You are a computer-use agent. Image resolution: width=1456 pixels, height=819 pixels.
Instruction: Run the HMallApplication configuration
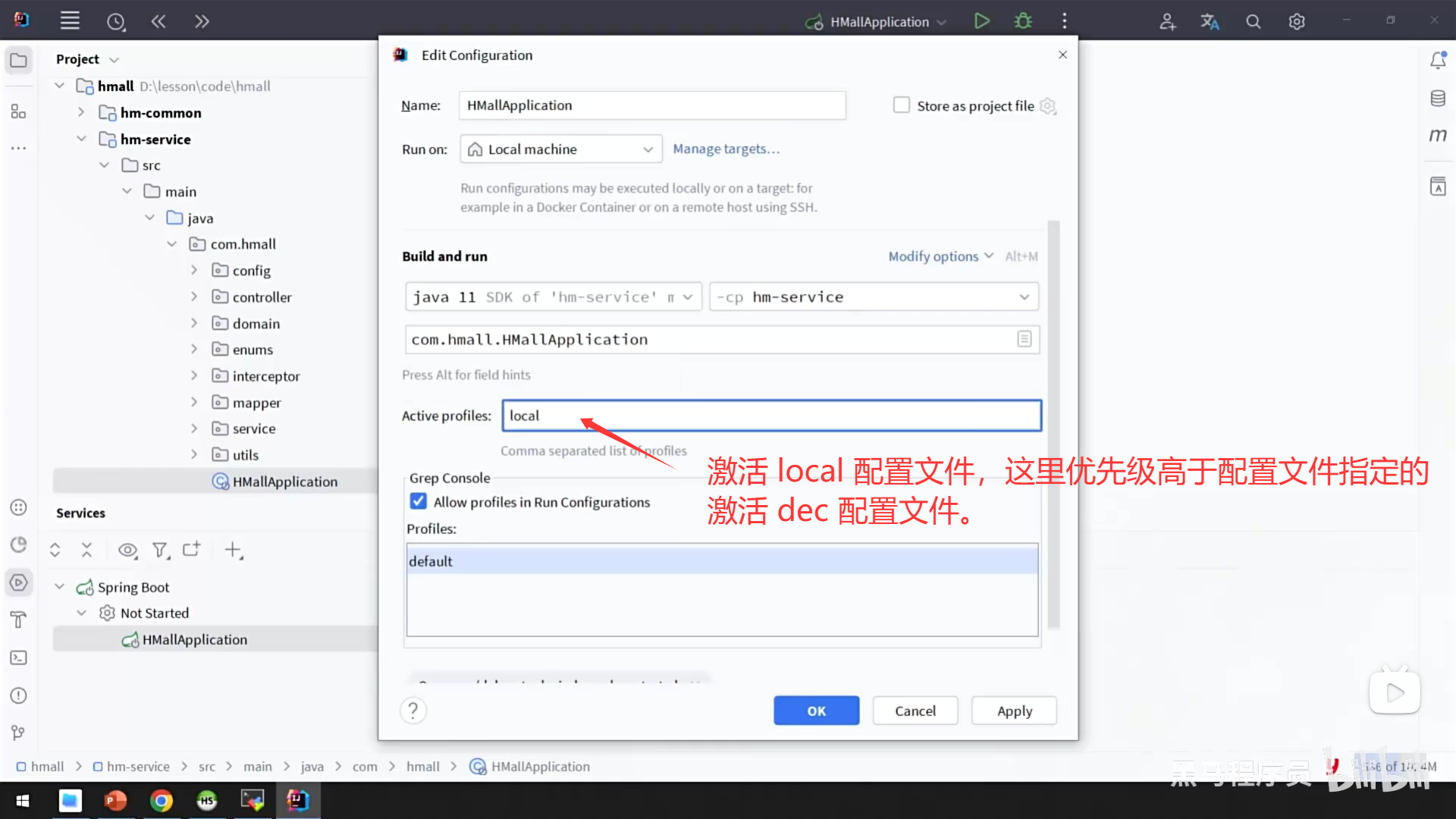pyautogui.click(x=981, y=20)
